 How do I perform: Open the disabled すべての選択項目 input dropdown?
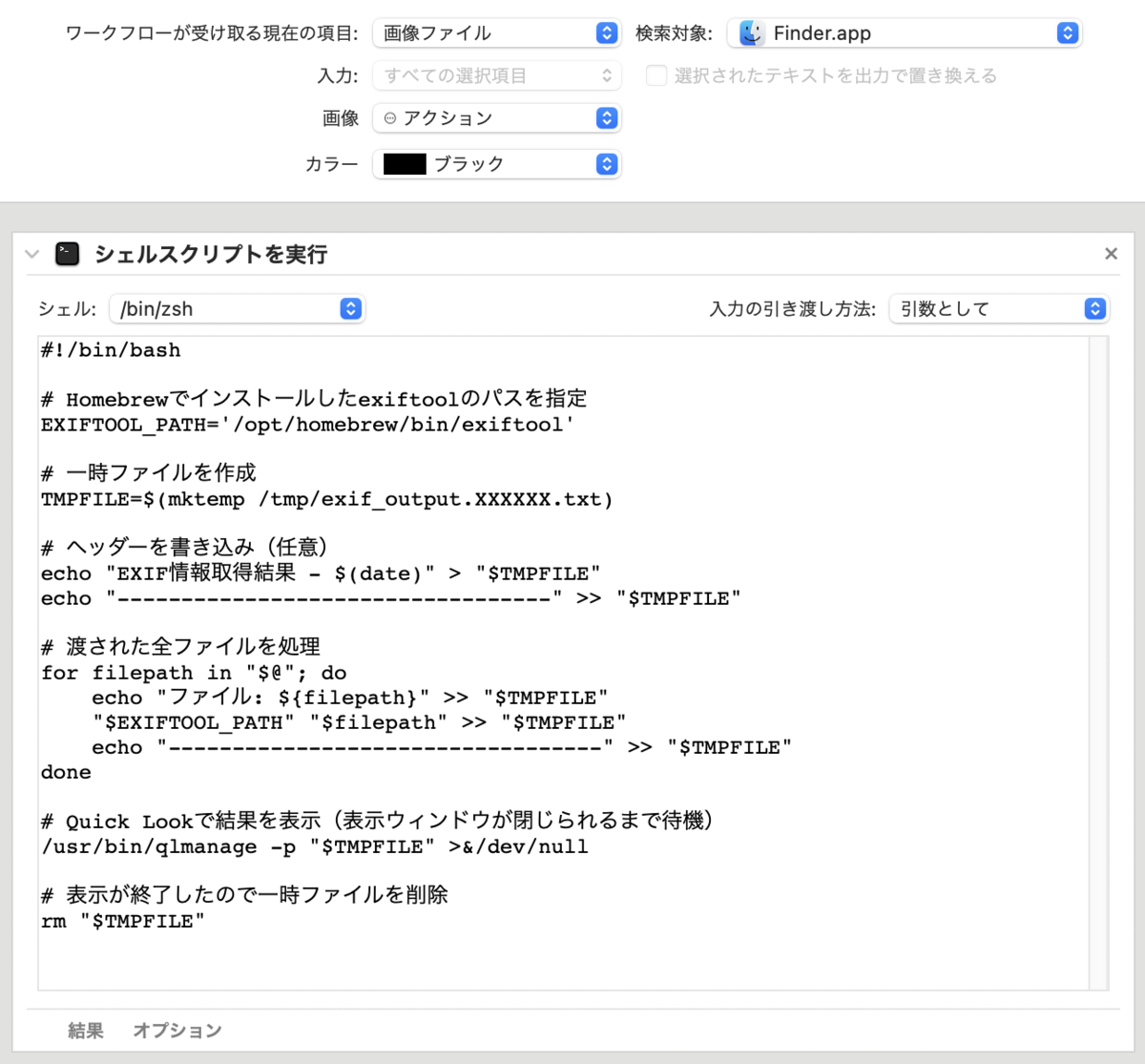coord(496,75)
